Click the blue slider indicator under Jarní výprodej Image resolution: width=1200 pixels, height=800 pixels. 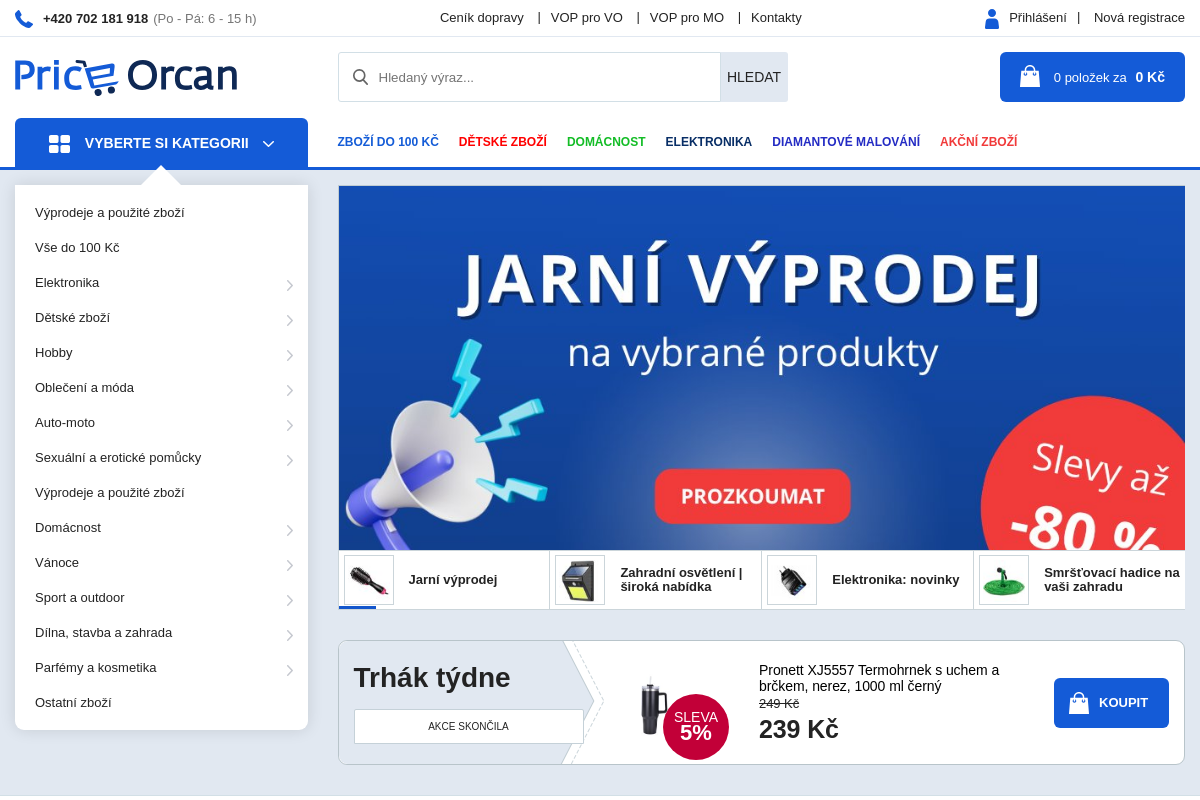click(x=359, y=608)
